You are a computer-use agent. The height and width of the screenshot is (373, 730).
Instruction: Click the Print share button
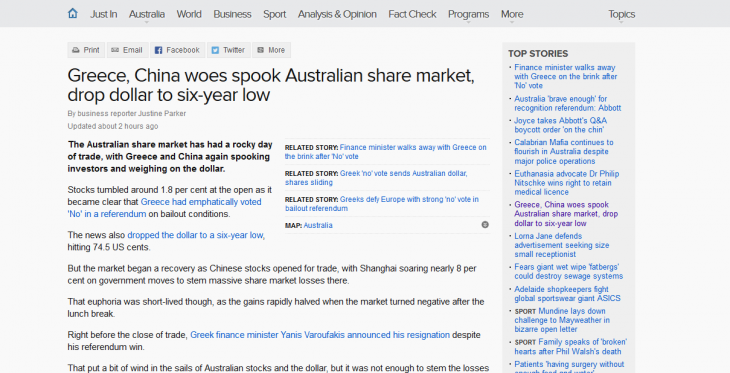tap(86, 50)
